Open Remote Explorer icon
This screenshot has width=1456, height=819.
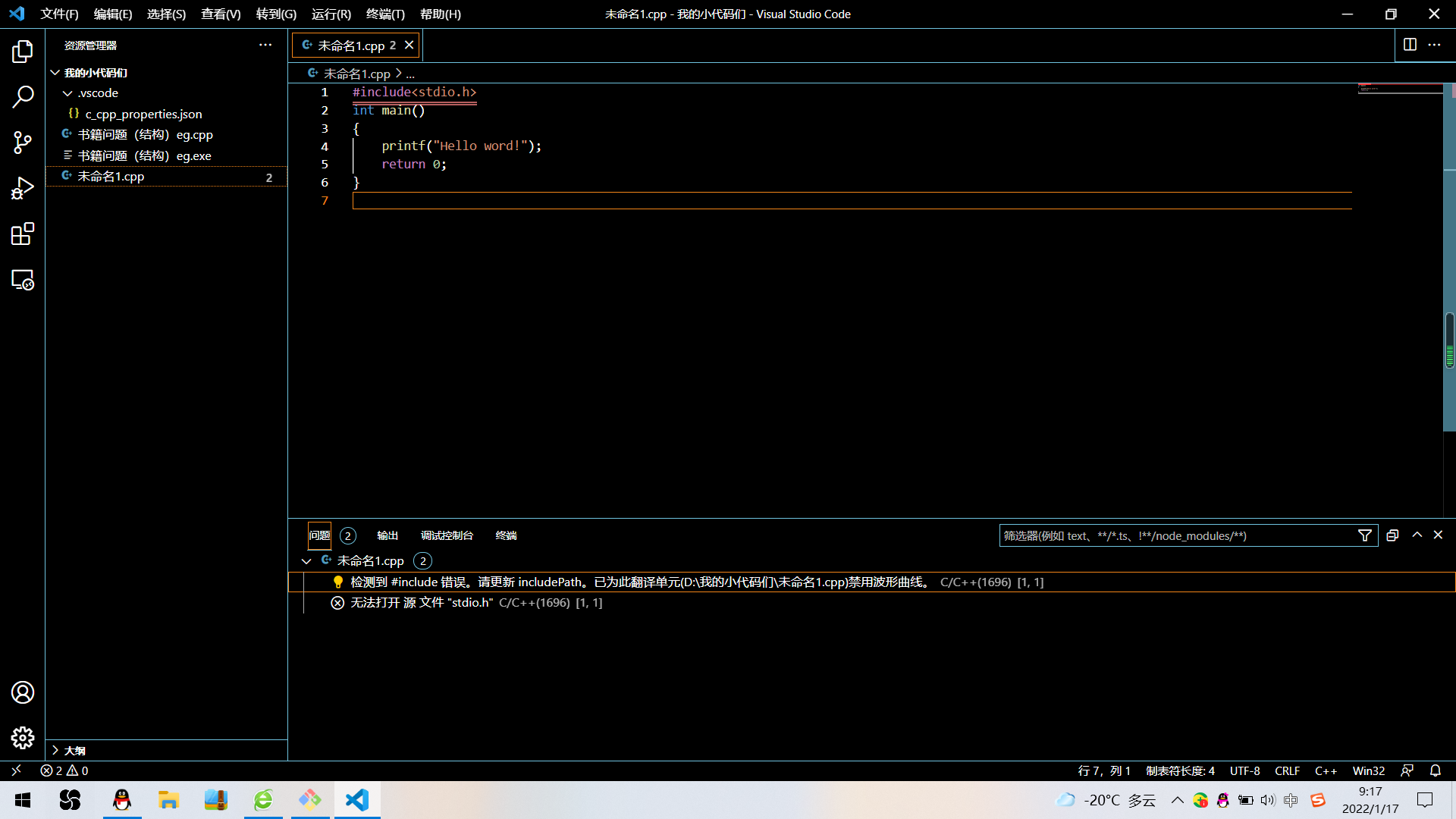(23, 280)
